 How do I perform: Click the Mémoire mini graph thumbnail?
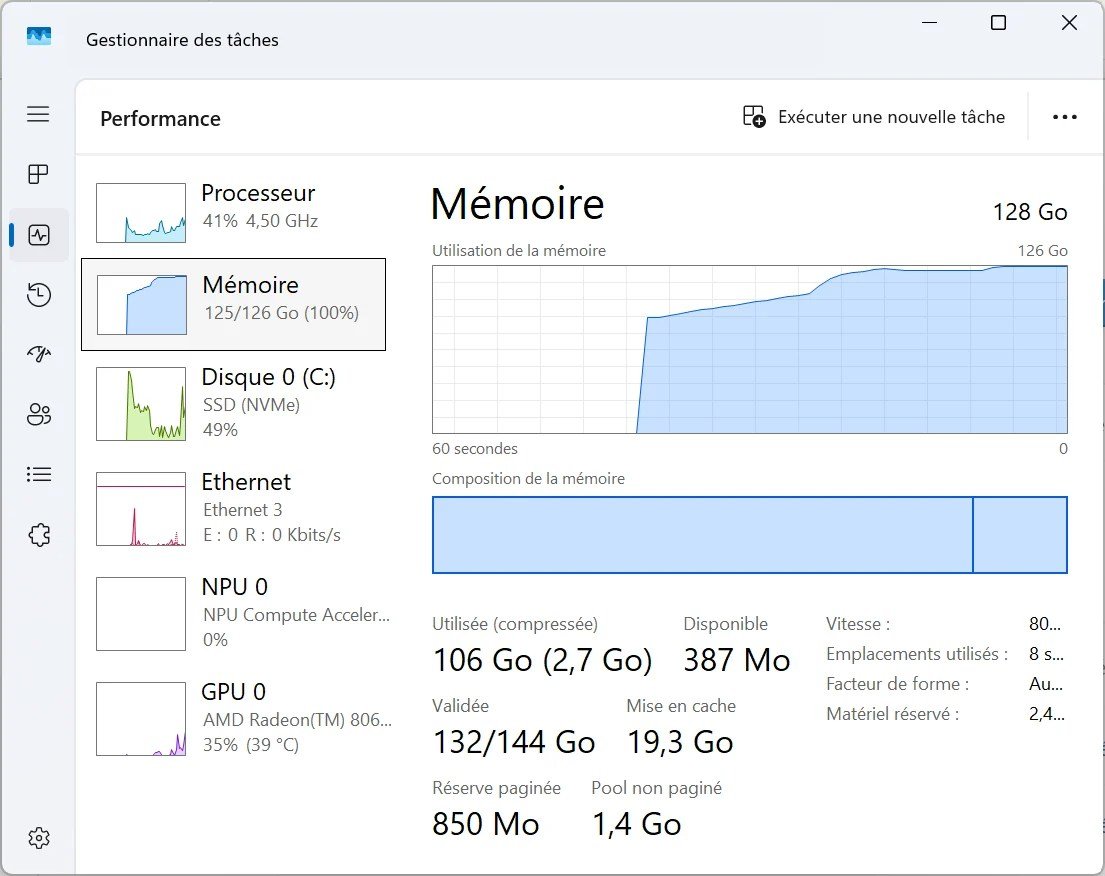pyautogui.click(x=142, y=304)
